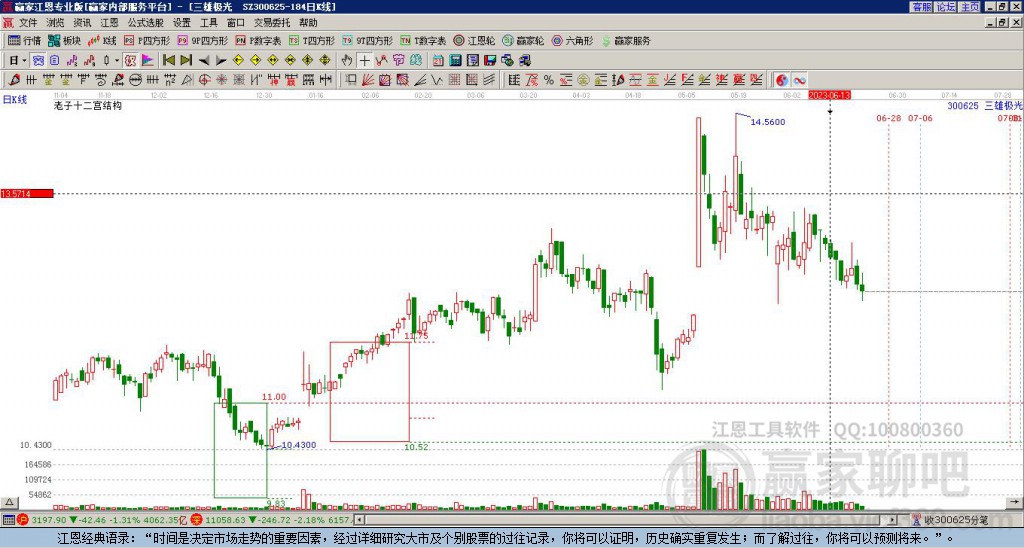Image resolution: width=1024 pixels, height=548 pixels.
Task: Click the 14.5600 high price label
Action: tap(767, 122)
